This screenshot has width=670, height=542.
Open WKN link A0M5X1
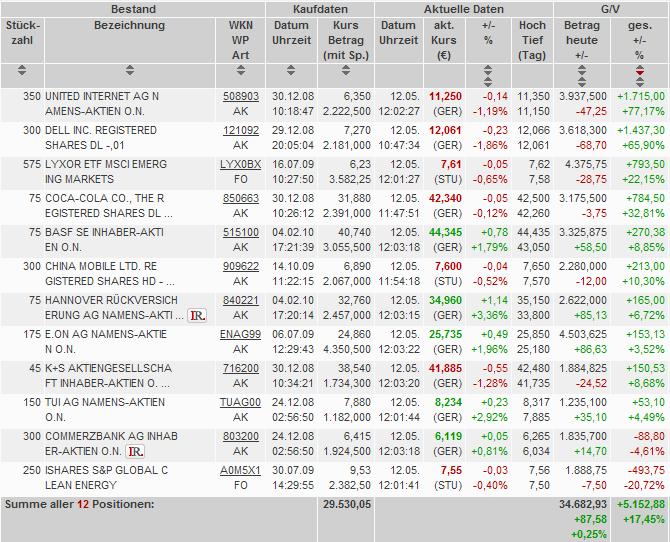click(x=241, y=470)
